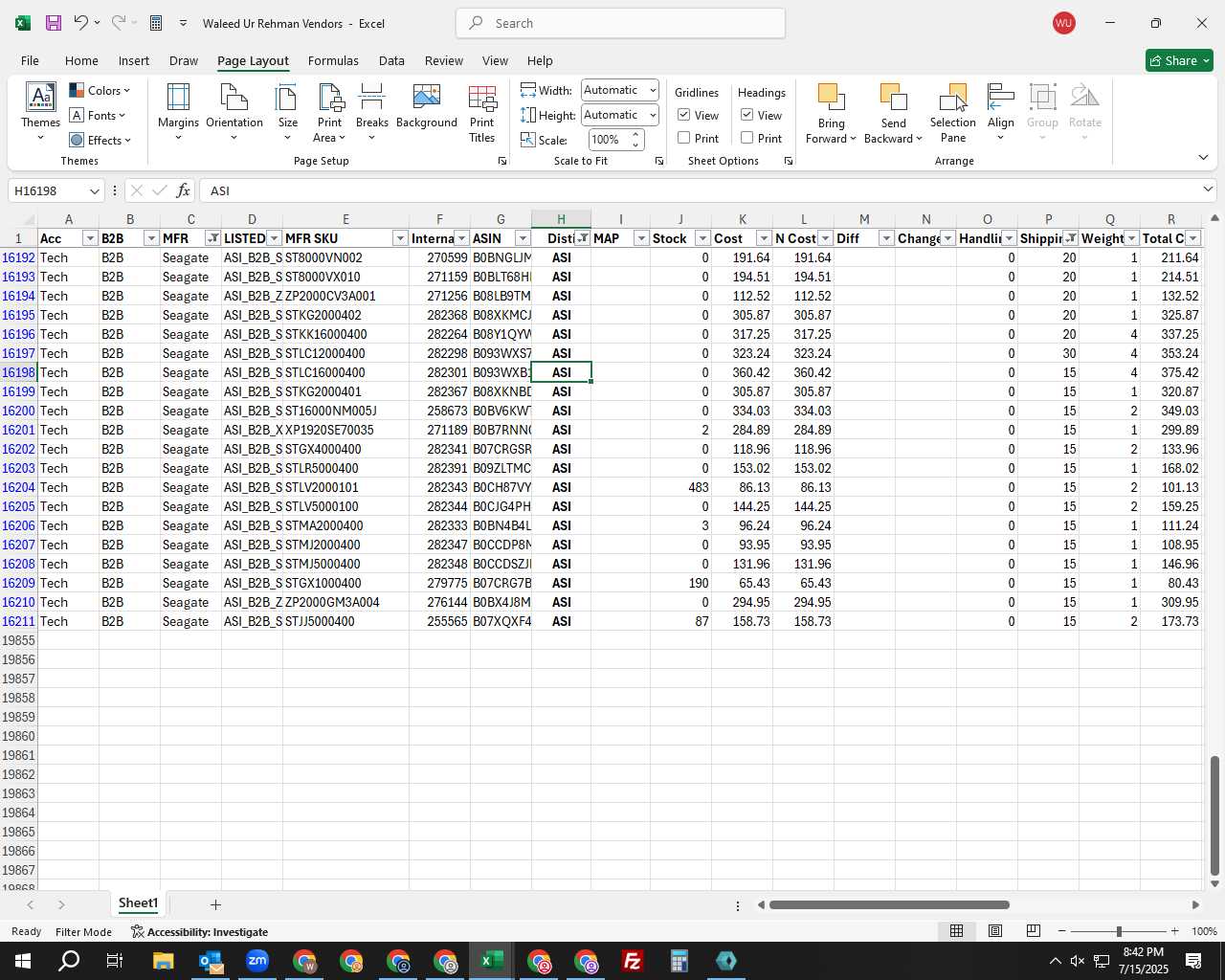Open the Print Area menu
The height and width of the screenshot is (980, 1225).
330,112
